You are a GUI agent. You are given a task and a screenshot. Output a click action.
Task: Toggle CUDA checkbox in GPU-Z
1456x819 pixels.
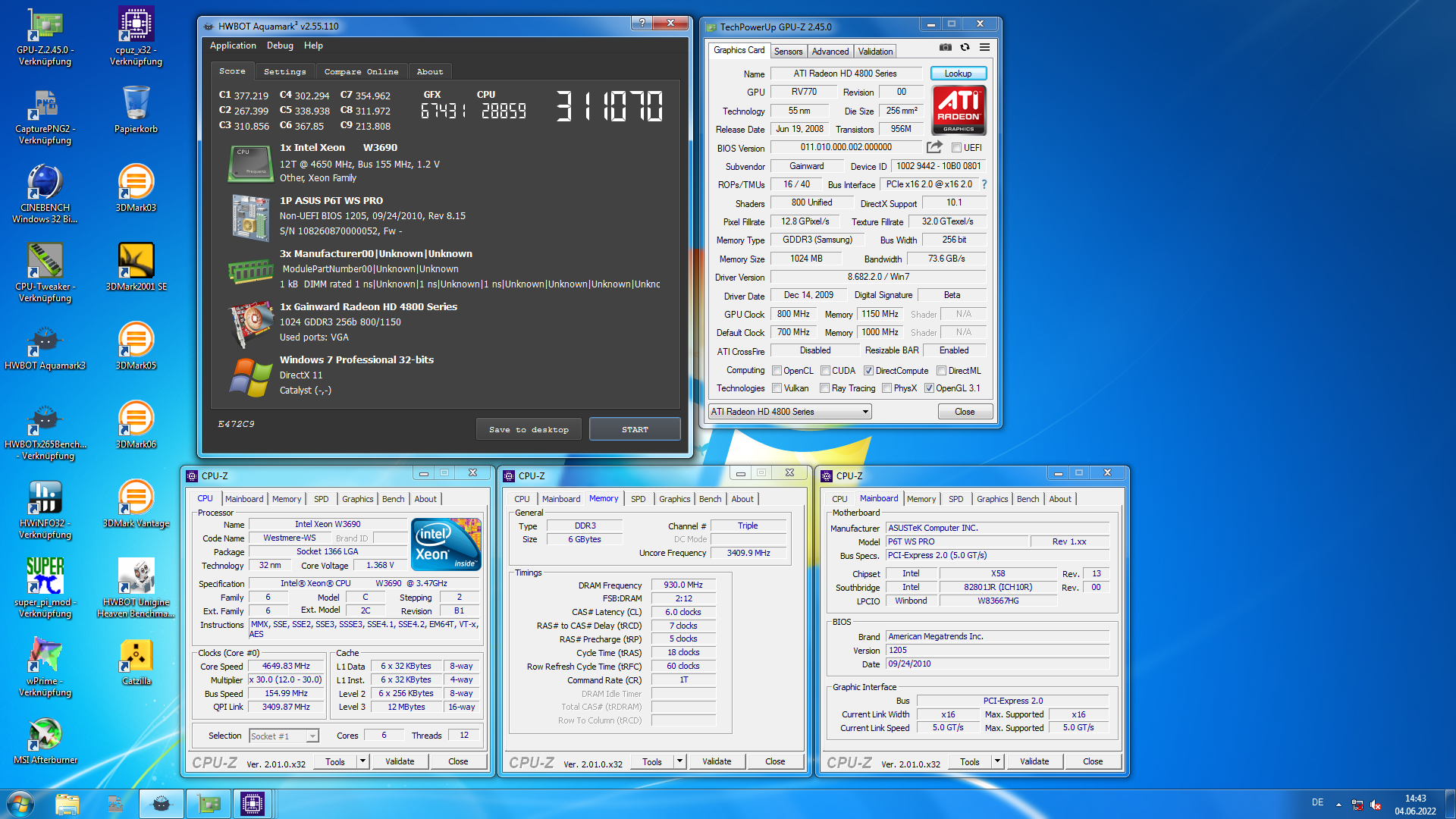pos(825,371)
